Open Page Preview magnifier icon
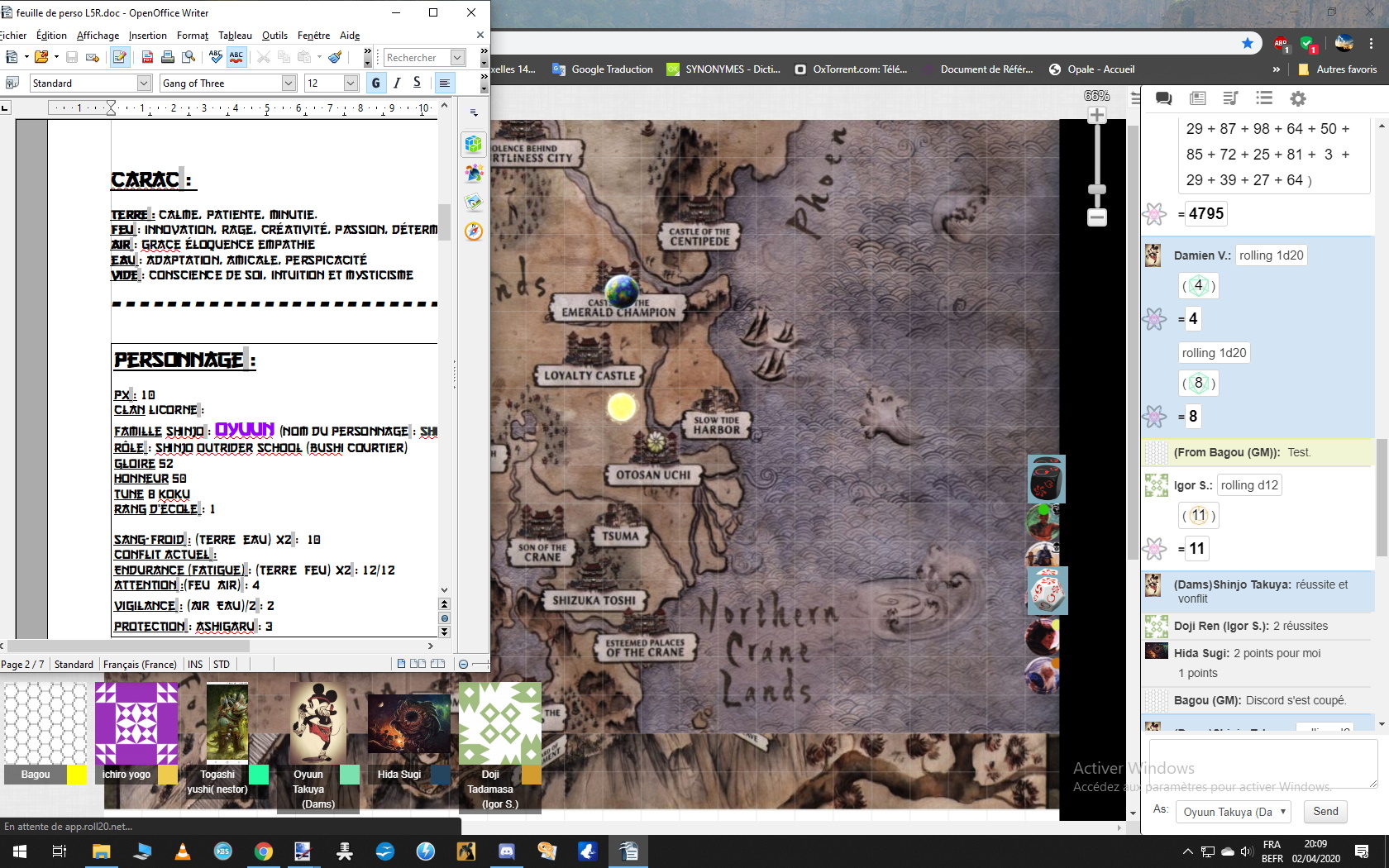This screenshot has width=1389, height=868. (x=189, y=57)
